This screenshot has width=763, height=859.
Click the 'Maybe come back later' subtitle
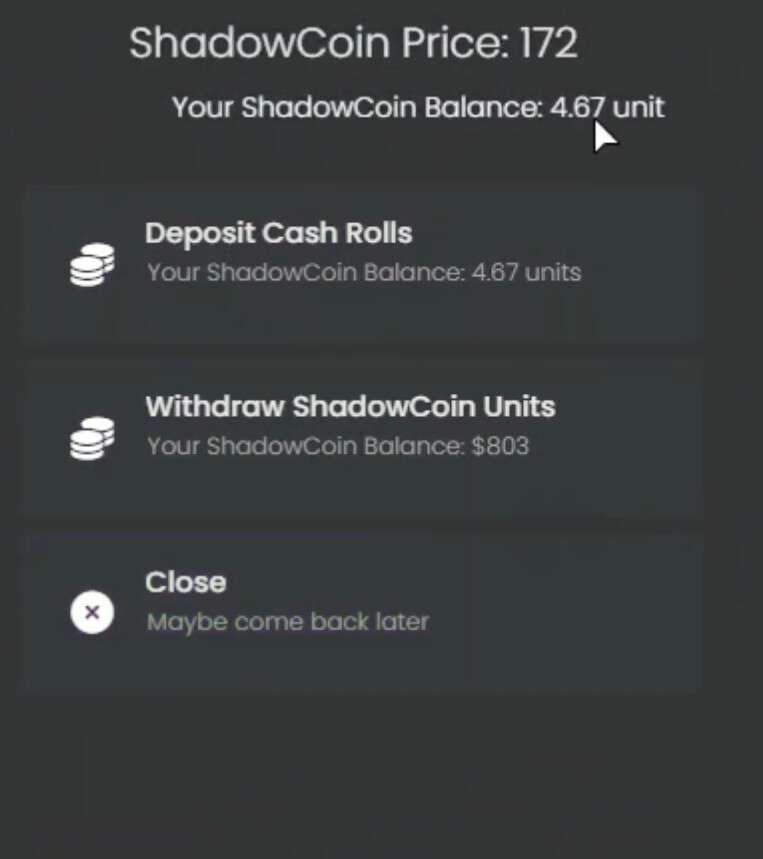pyautogui.click(x=287, y=622)
